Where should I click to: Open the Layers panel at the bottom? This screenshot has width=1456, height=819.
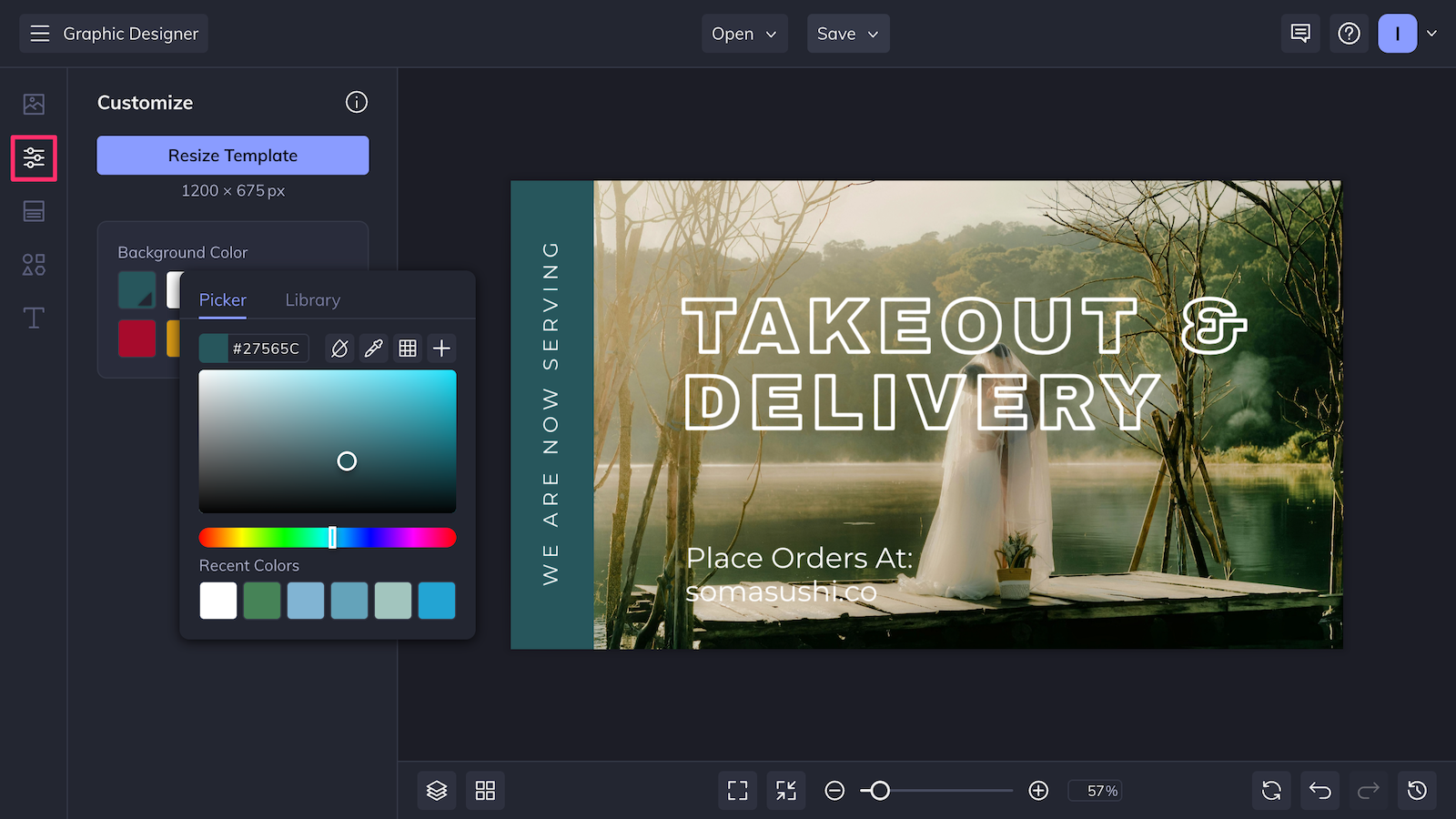click(436, 790)
